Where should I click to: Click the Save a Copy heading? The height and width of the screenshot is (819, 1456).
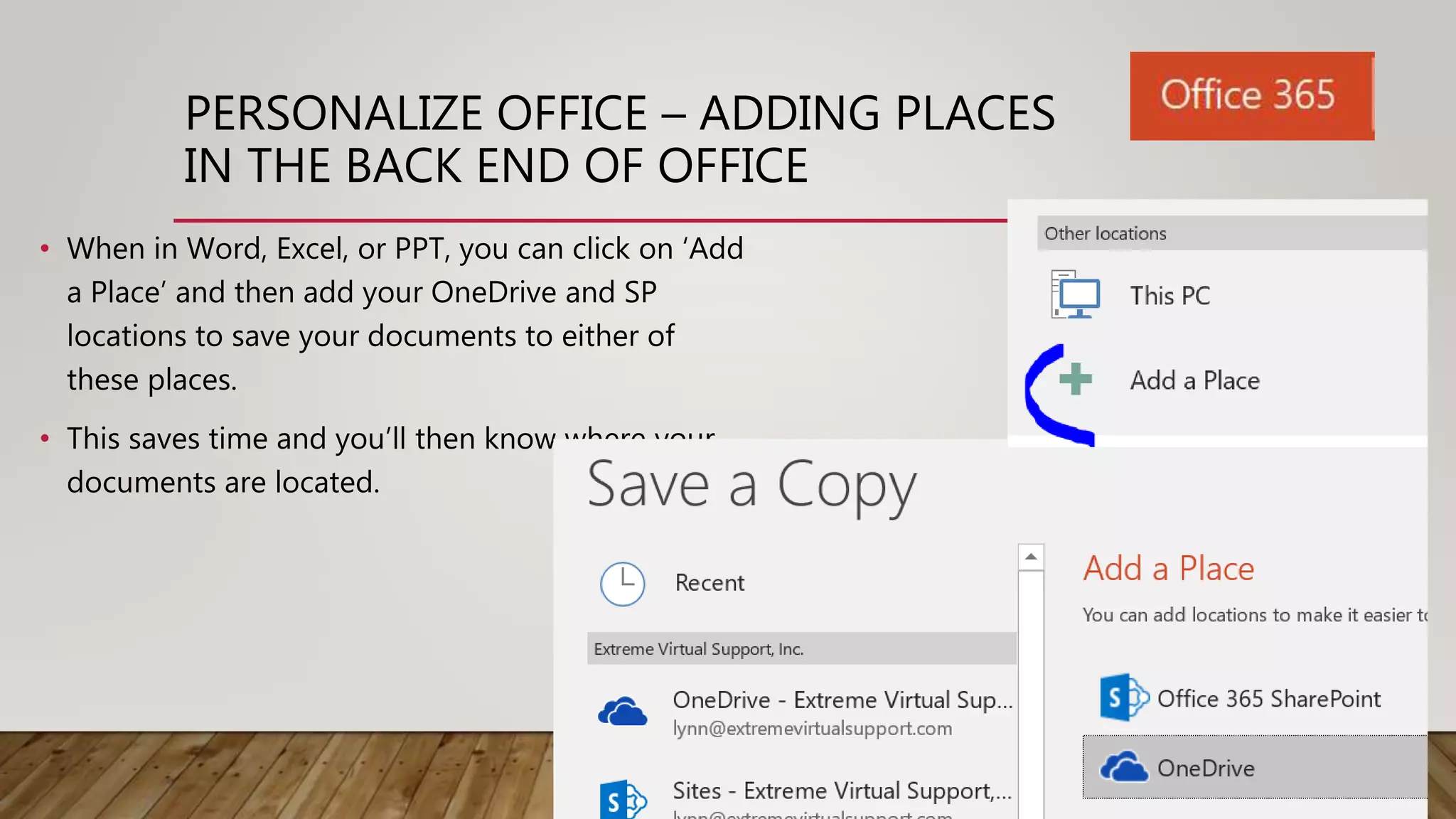[x=752, y=486]
